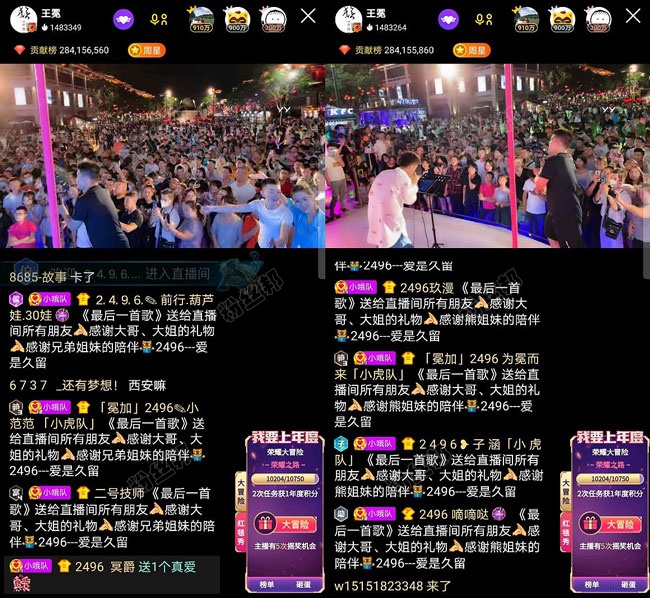Select 大冒险 side tab in left stream widget
Viewport: 650px width, 598px height.
coord(241,495)
